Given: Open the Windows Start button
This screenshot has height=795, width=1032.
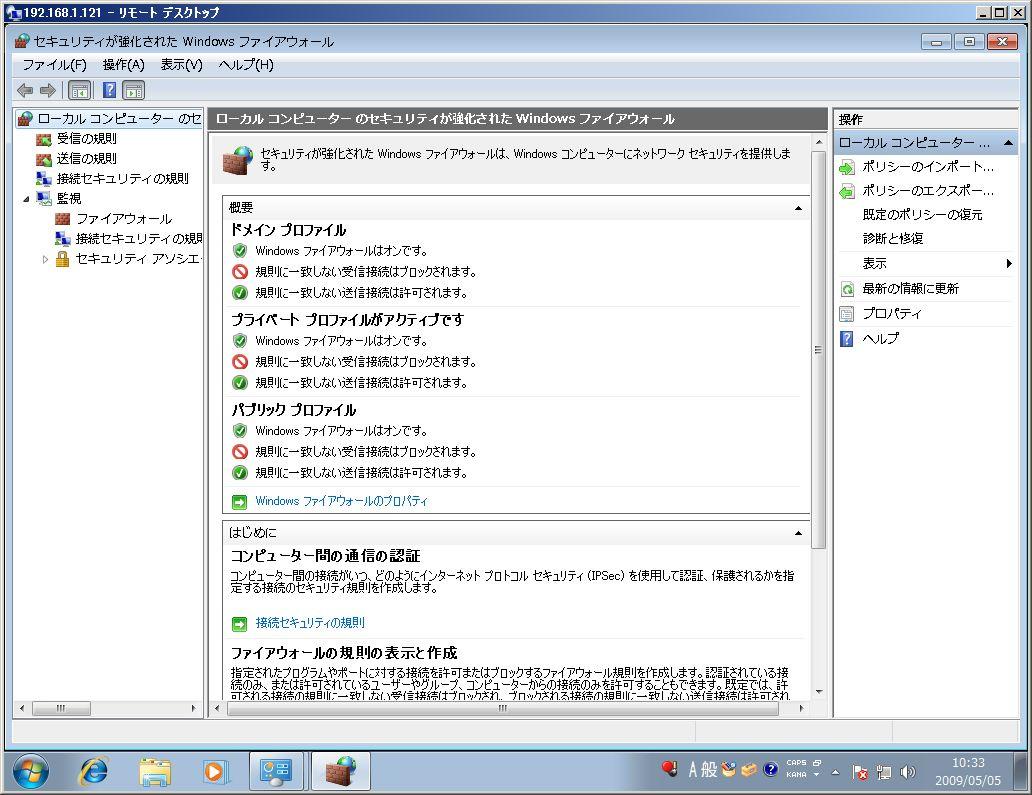Looking at the screenshot, I should click(30, 771).
